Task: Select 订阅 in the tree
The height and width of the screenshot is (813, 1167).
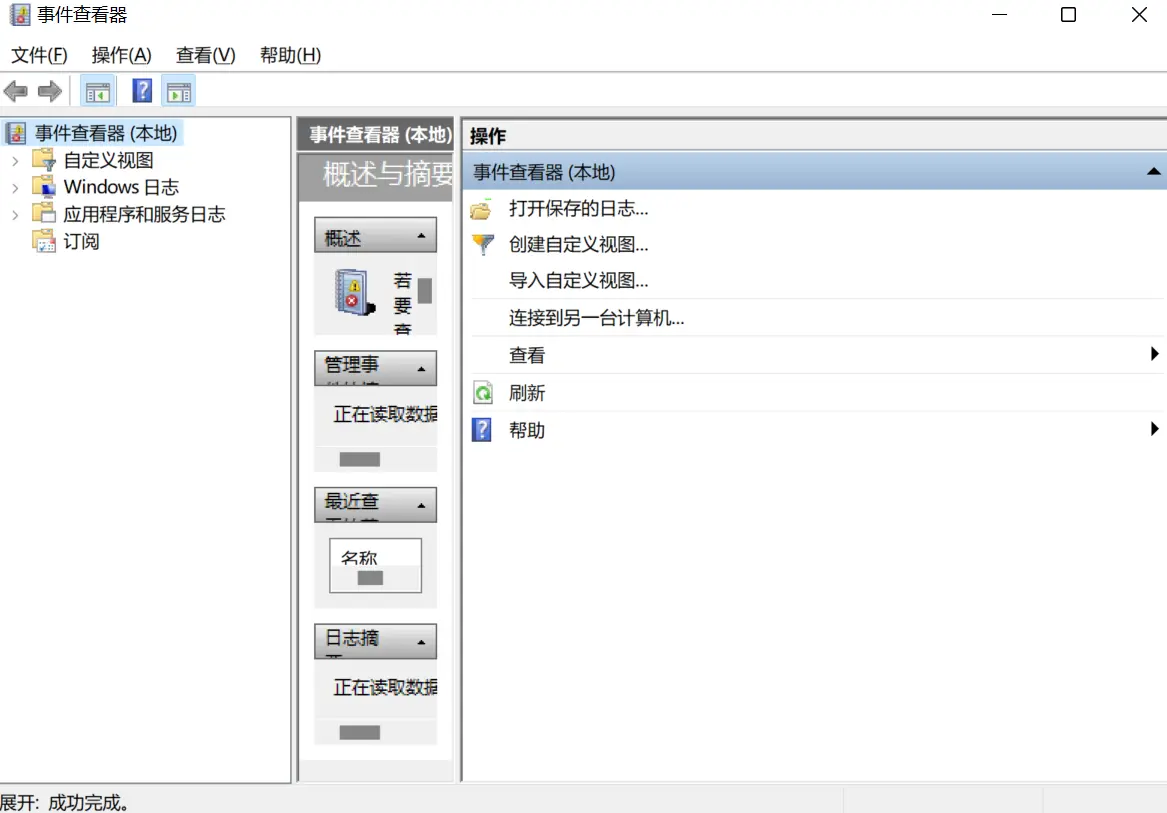Action: point(81,241)
